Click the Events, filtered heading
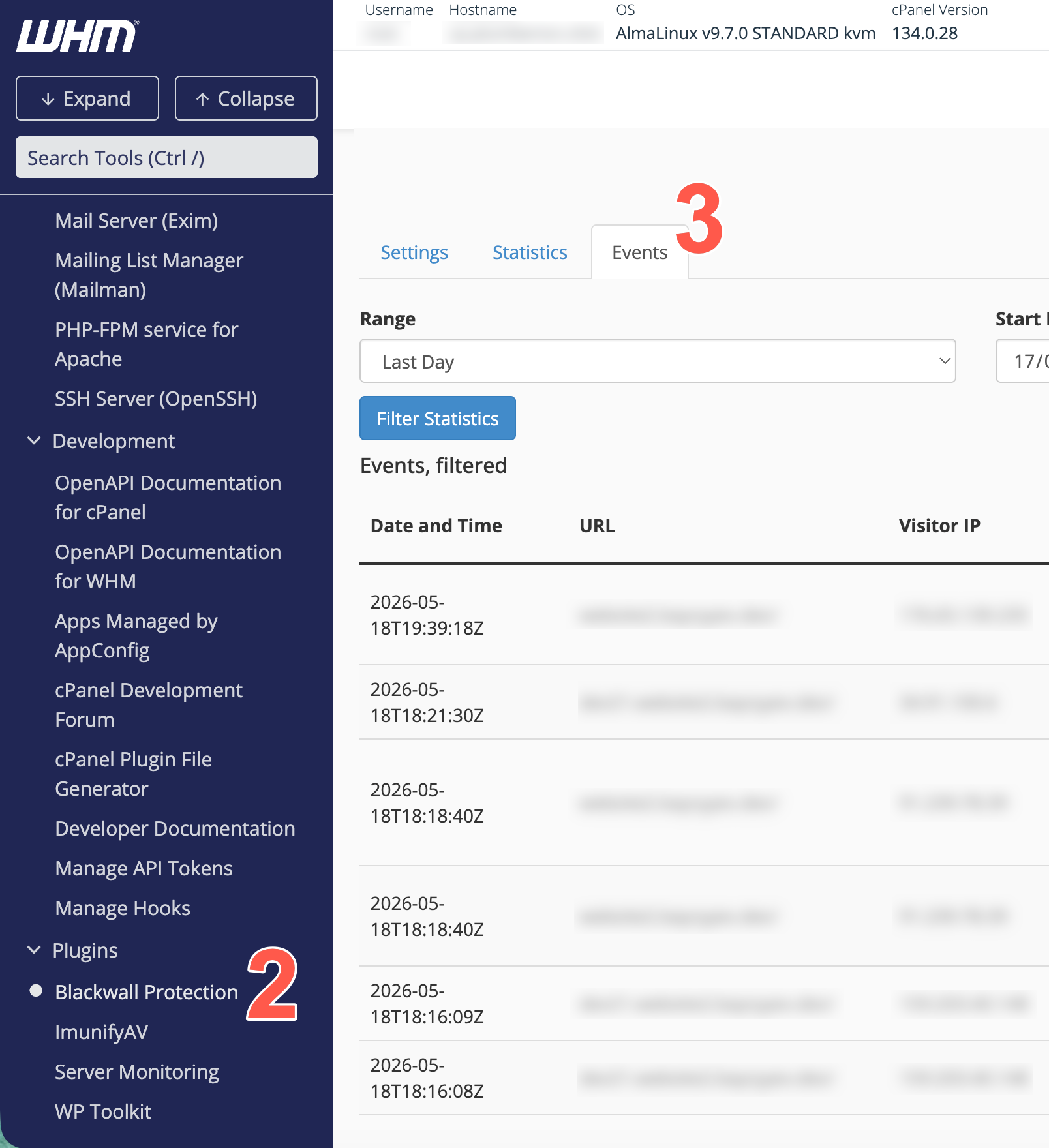 pyautogui.click(x=433, y=466)
